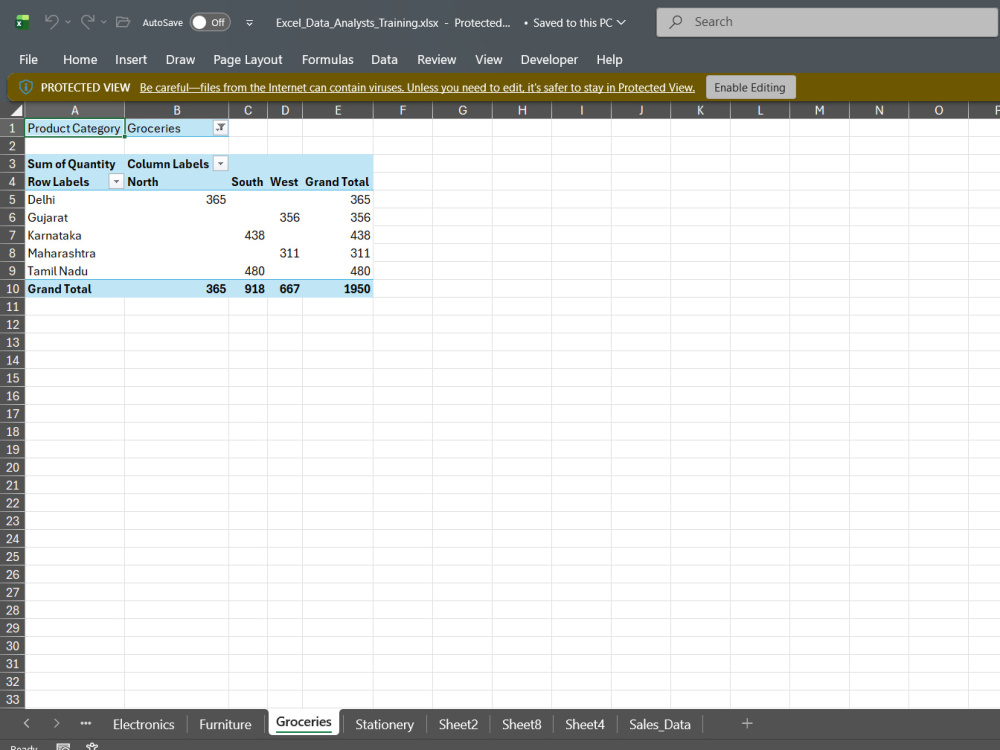This screenshot has width=1000, height=750.
Task: Switch to the Stationery sheet tab
Action: [x=385, y=724]
